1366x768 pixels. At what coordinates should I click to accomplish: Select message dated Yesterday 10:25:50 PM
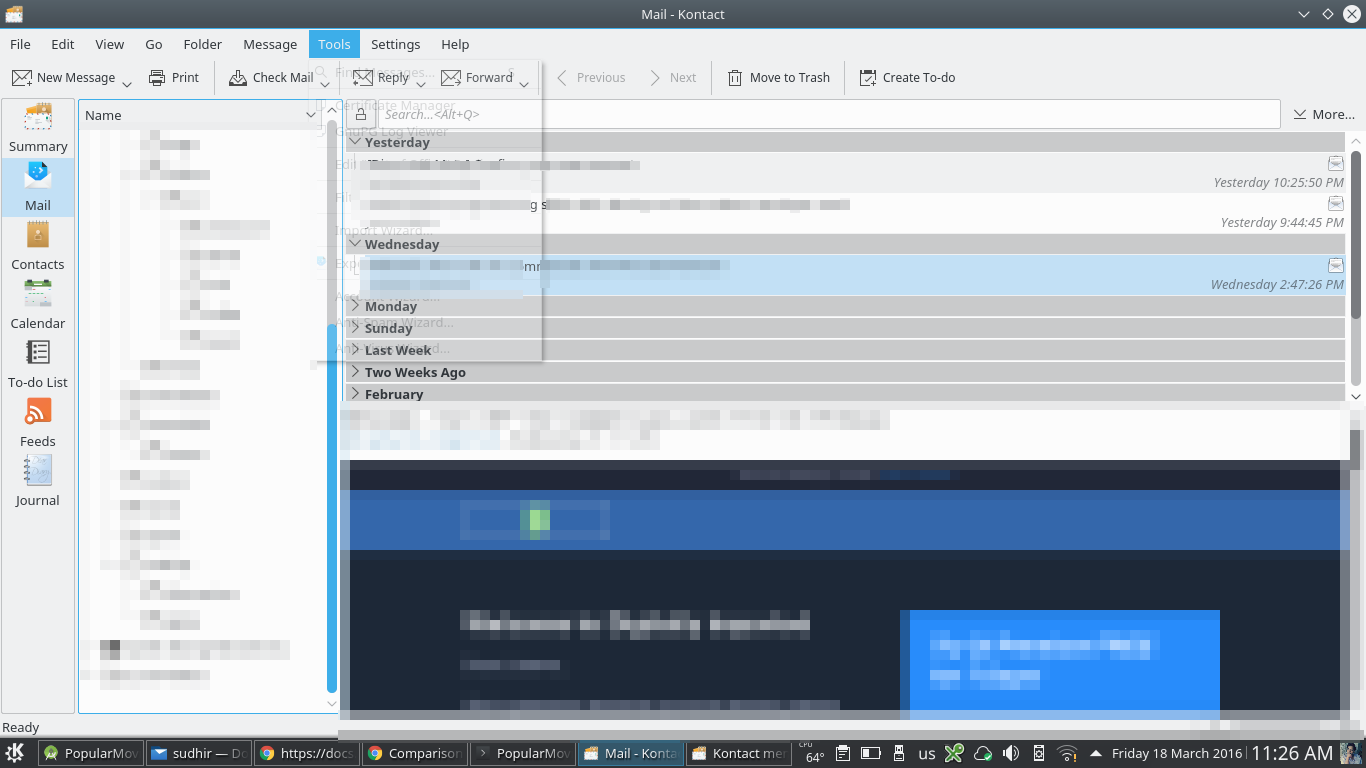coord(846,173)
